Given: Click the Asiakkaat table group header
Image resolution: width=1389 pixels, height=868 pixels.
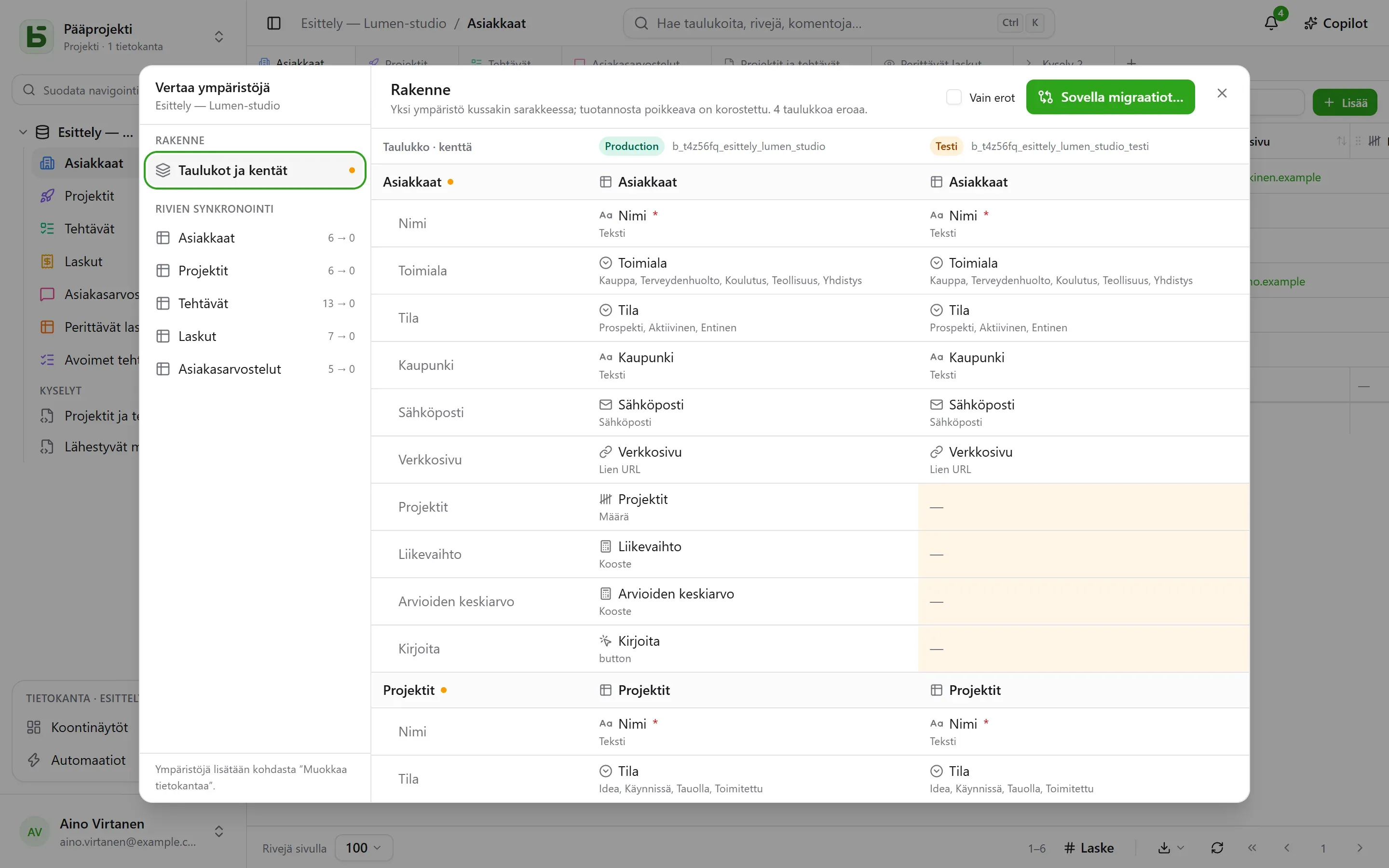Looking at the screenshot, I should 412,182.
